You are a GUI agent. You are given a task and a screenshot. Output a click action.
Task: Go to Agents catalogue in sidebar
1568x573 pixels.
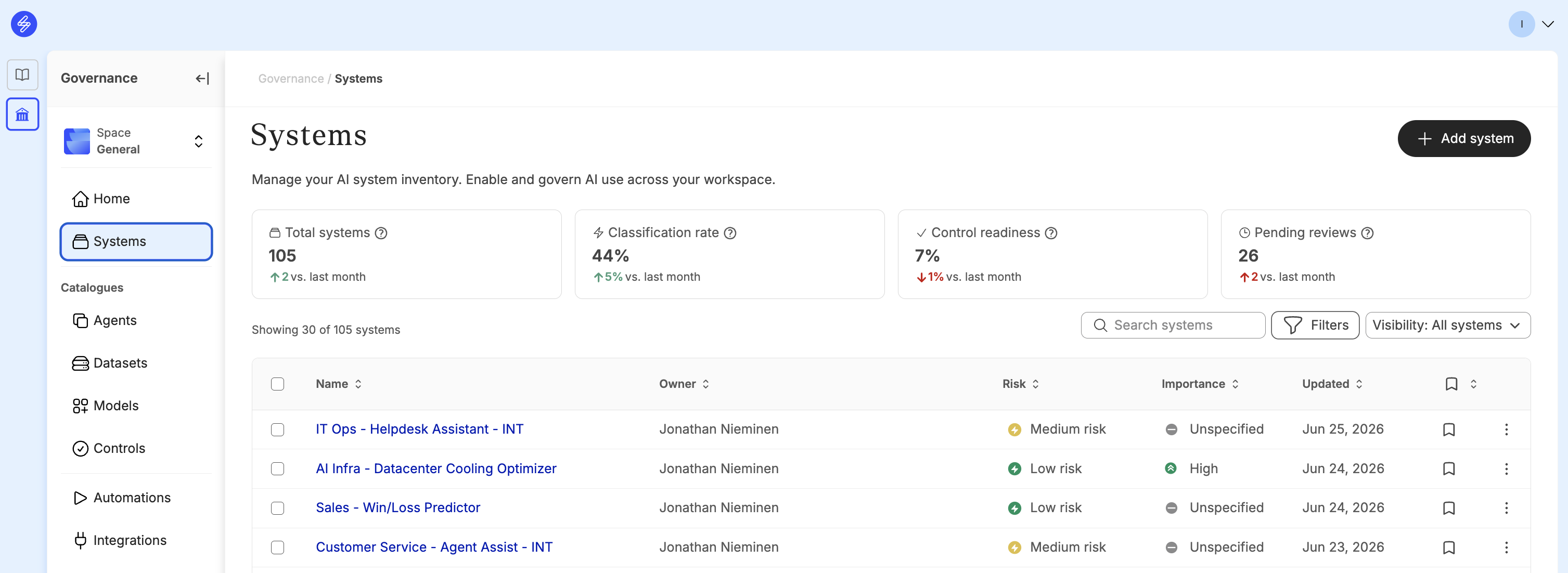pos(114,321)
